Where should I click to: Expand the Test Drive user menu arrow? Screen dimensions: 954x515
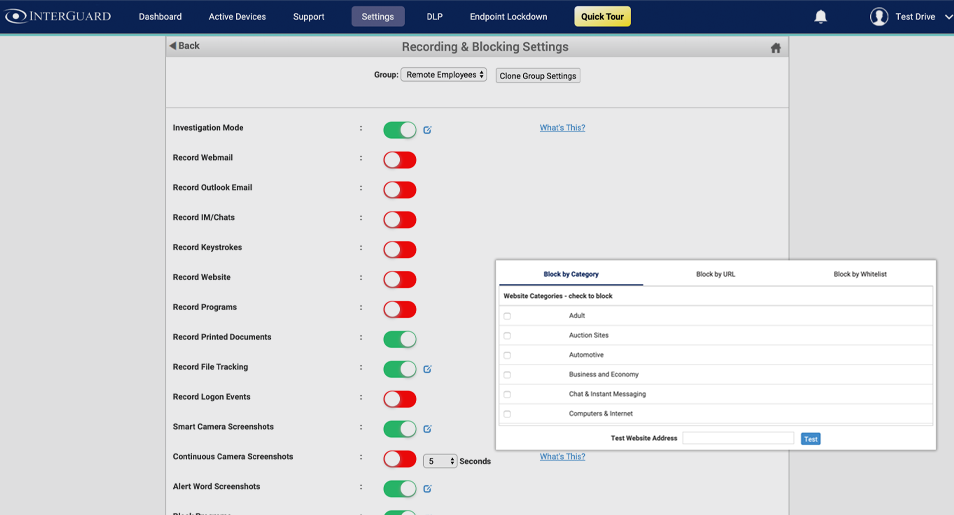pos(948,17)
